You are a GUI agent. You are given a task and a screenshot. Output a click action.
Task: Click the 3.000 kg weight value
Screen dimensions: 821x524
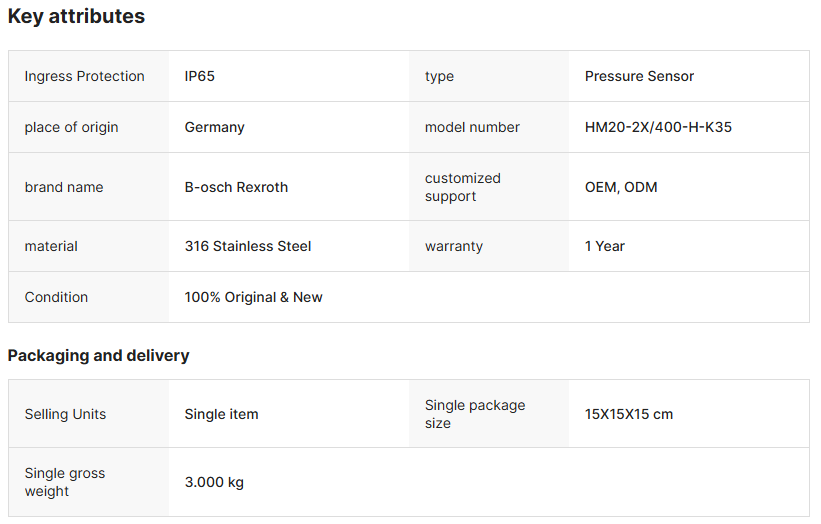pos(214,482)
